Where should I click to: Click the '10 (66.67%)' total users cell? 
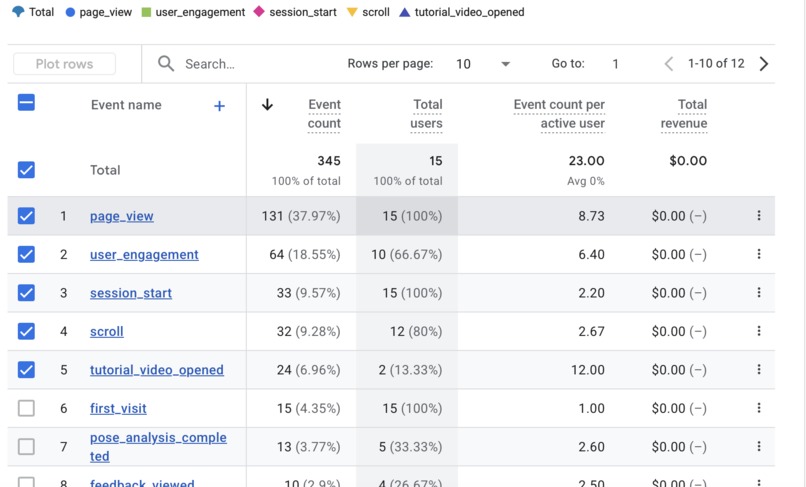pyautogui.click(x=407, y=255)
